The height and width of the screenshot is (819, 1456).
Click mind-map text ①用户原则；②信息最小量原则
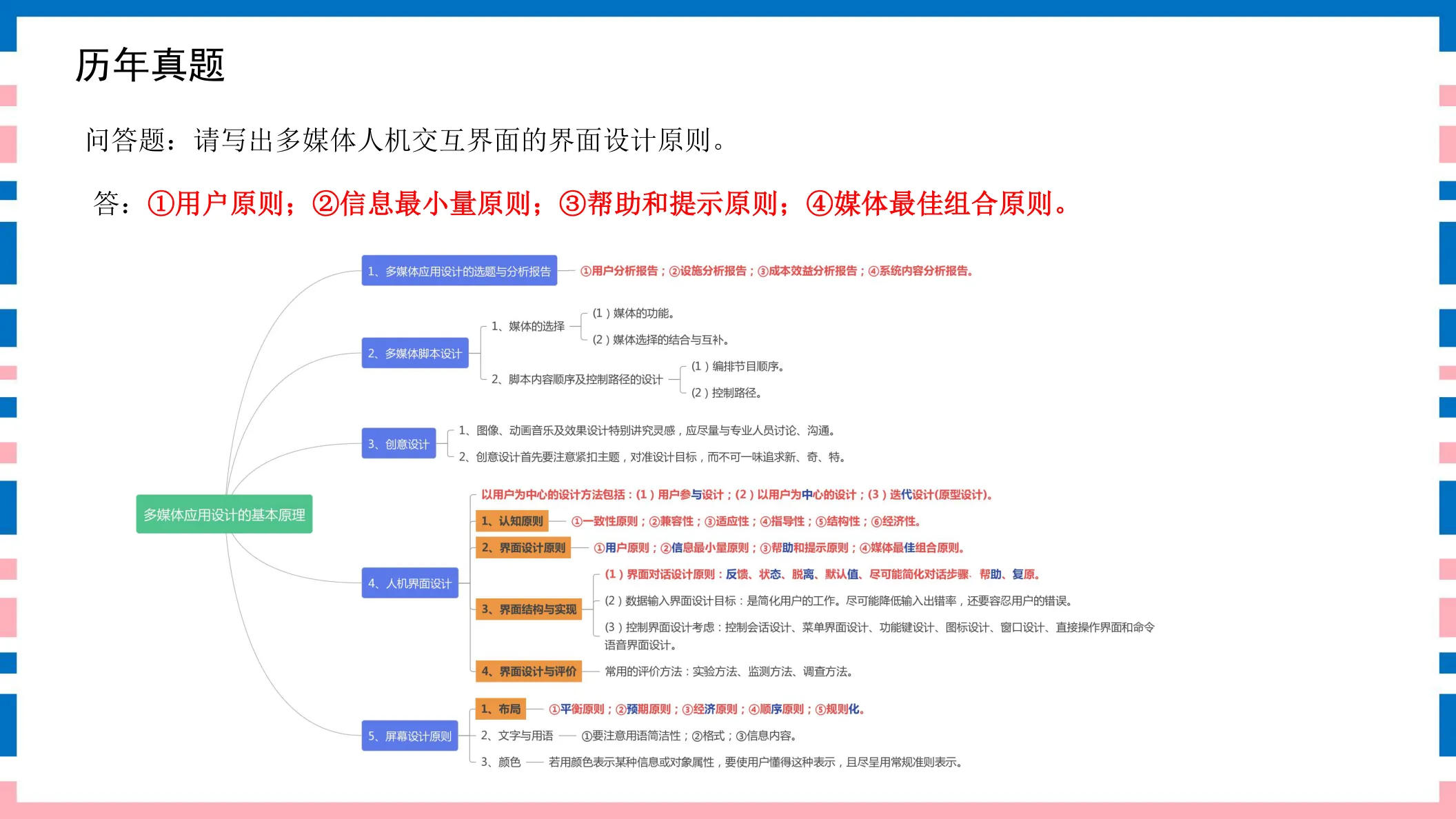(x=779, y=547)
